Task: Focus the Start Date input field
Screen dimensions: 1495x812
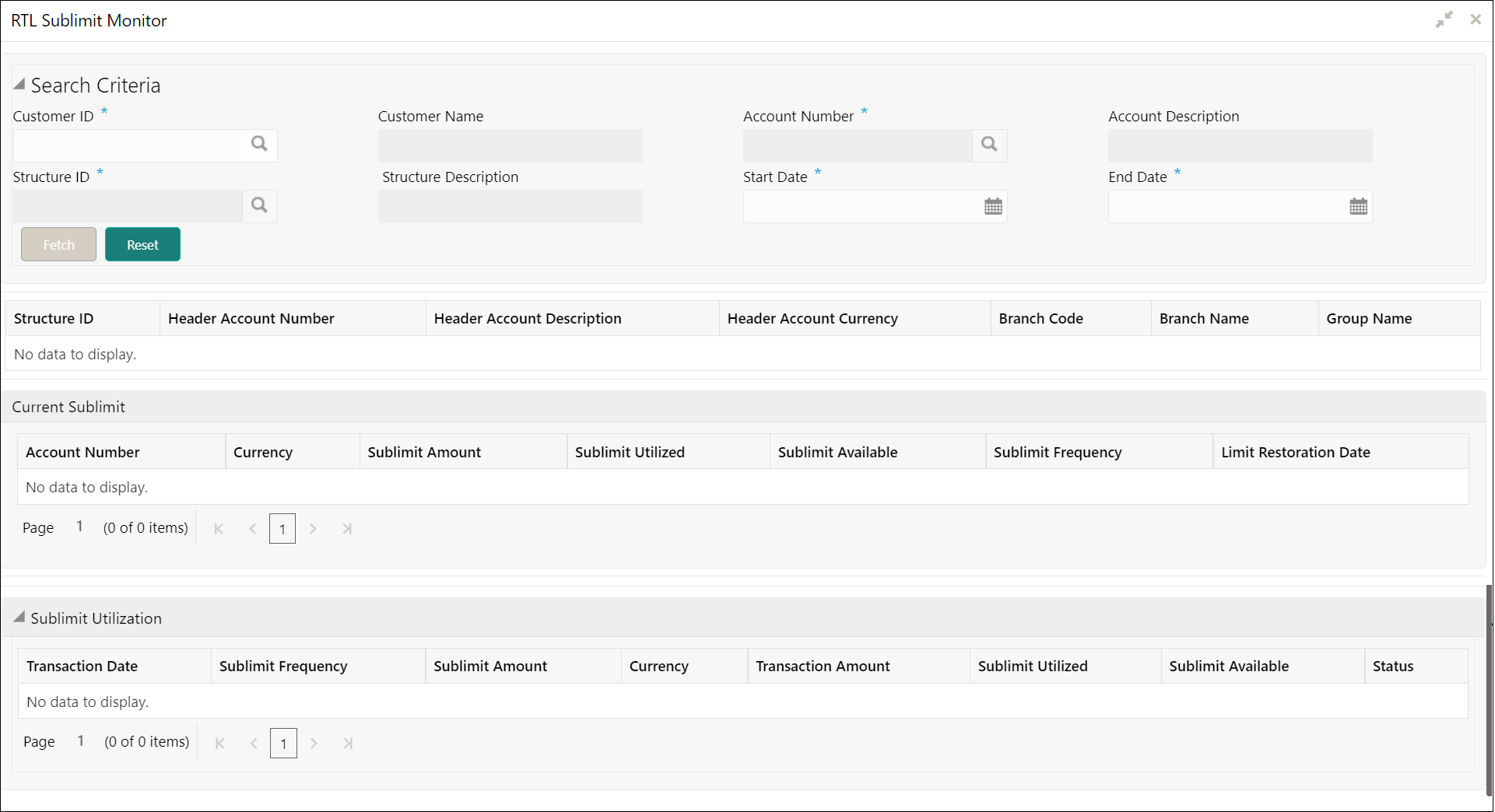Action: tap(862, 207)
